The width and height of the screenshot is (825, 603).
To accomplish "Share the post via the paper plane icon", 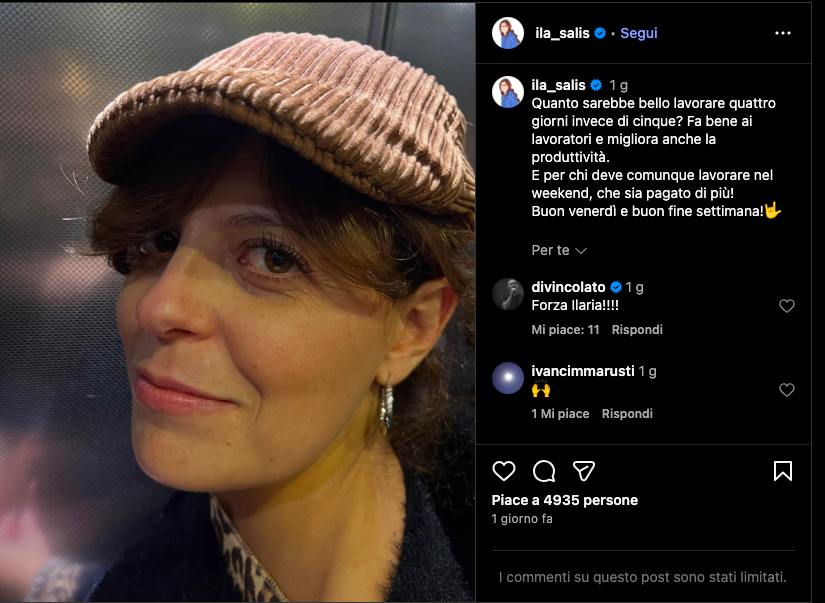I will pos(584,471).
